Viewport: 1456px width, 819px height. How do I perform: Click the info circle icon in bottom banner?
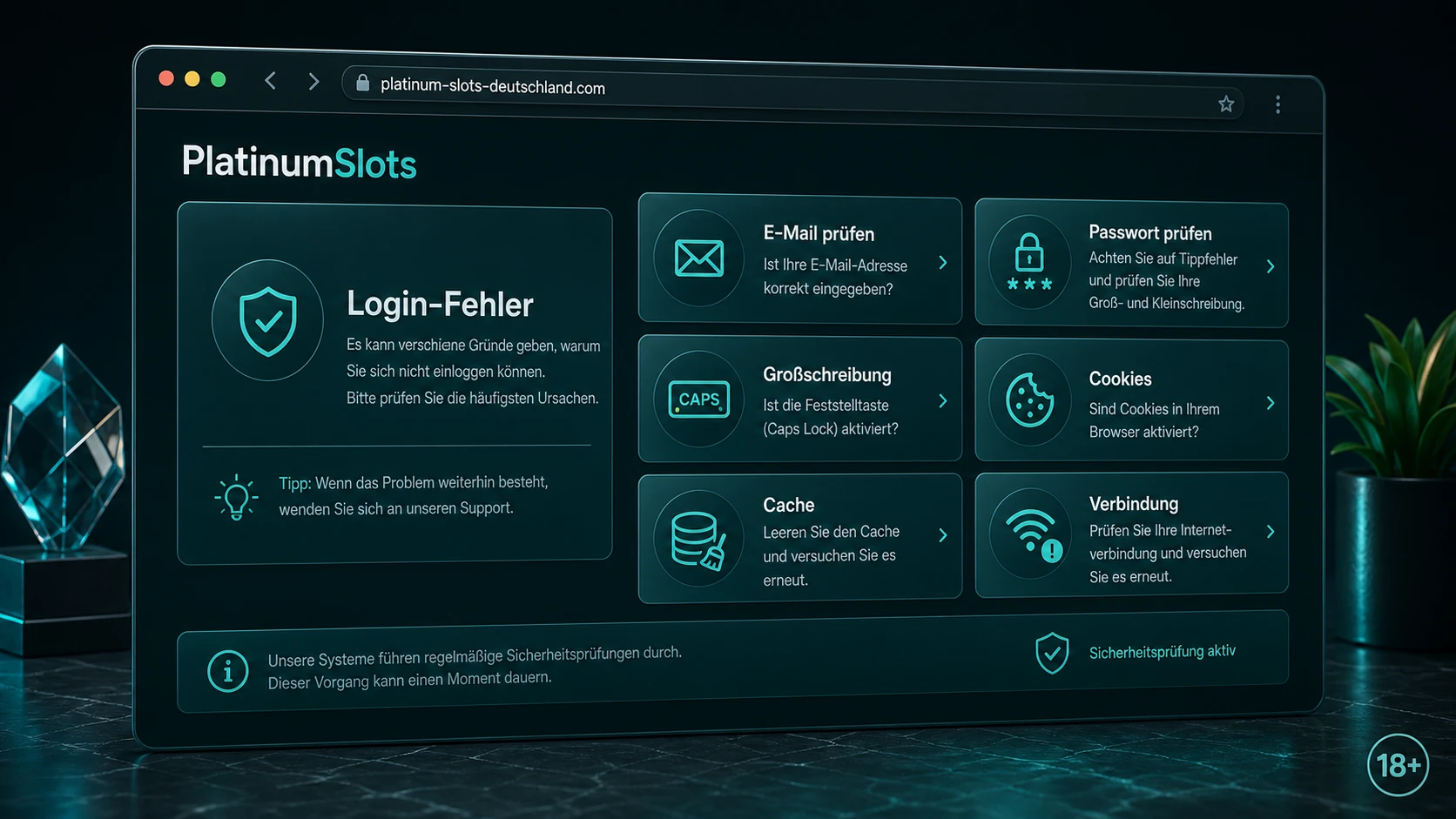[228, 671]
